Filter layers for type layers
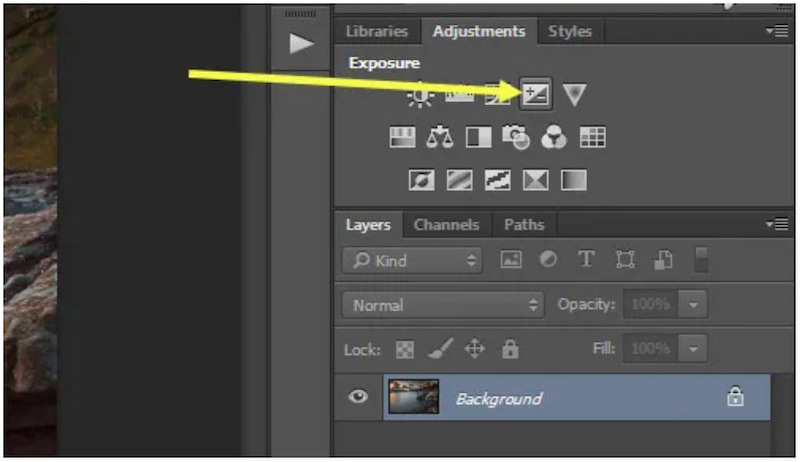The width and height of the screenshot is (800, 462). 586,260
